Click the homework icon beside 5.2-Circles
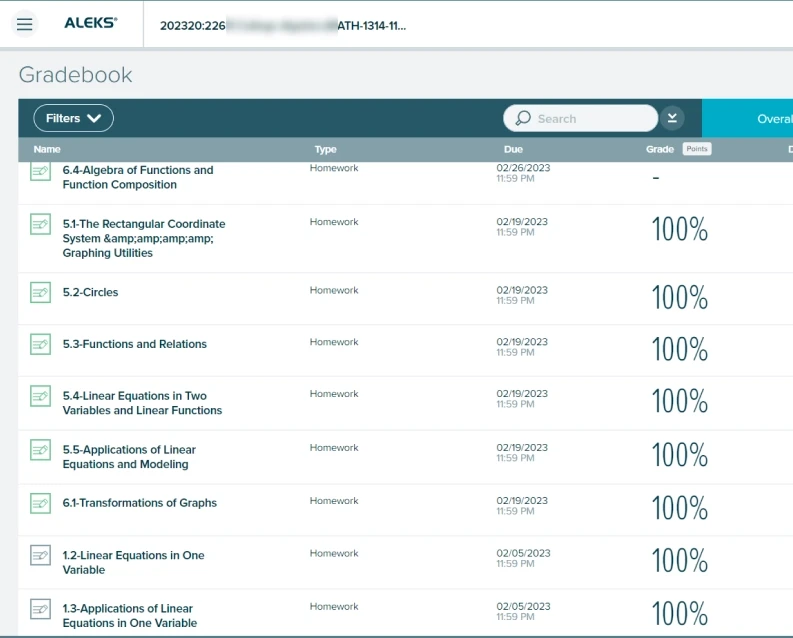This screenshot has width=793, height=638. click(40, 292)
